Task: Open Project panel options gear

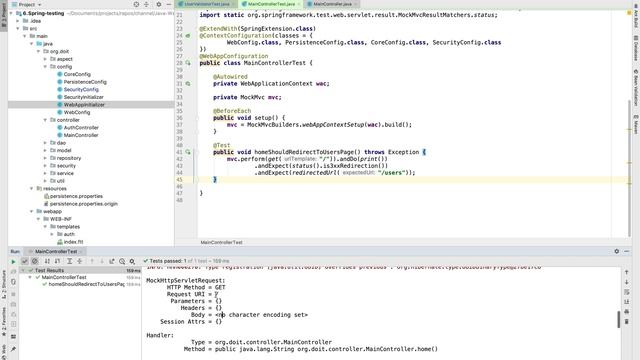Action: click(159, 4)
